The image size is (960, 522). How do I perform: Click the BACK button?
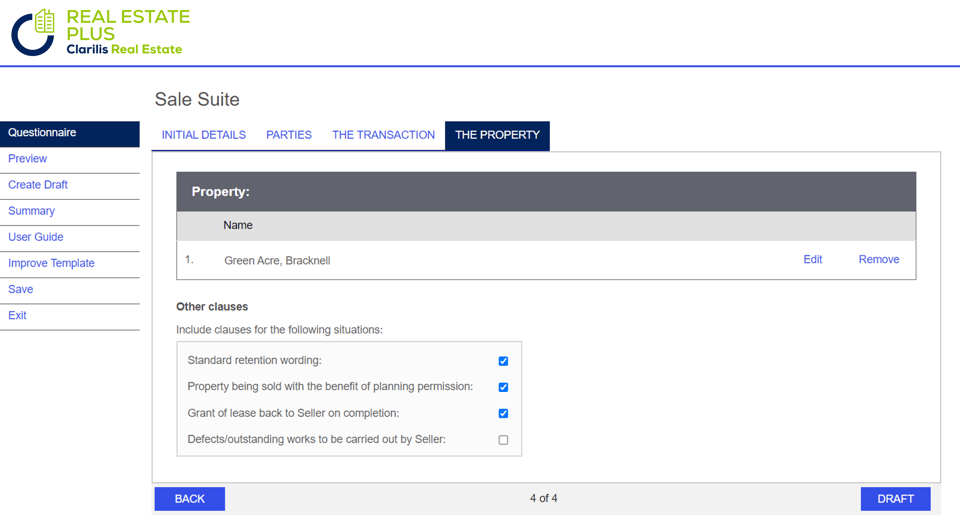point(190,499)
